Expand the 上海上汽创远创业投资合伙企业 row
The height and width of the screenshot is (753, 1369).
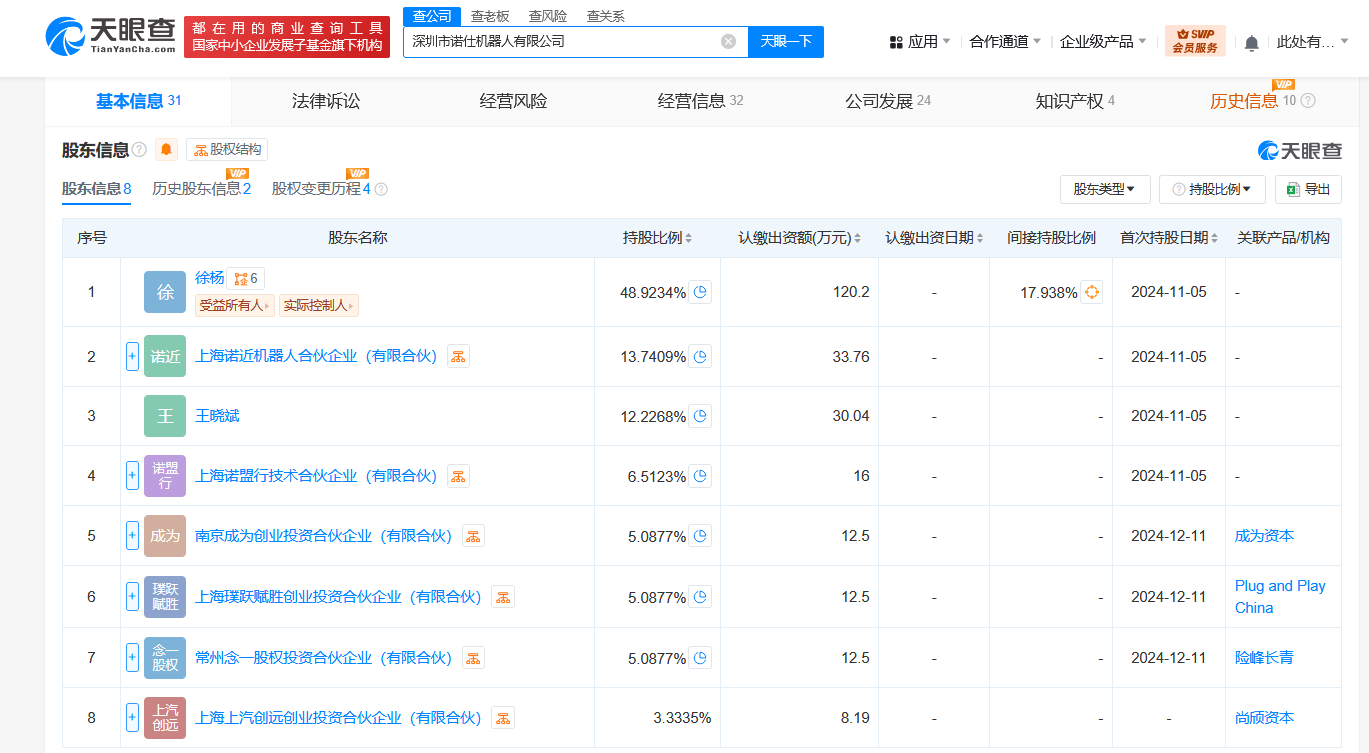click(x=132, y=717)
